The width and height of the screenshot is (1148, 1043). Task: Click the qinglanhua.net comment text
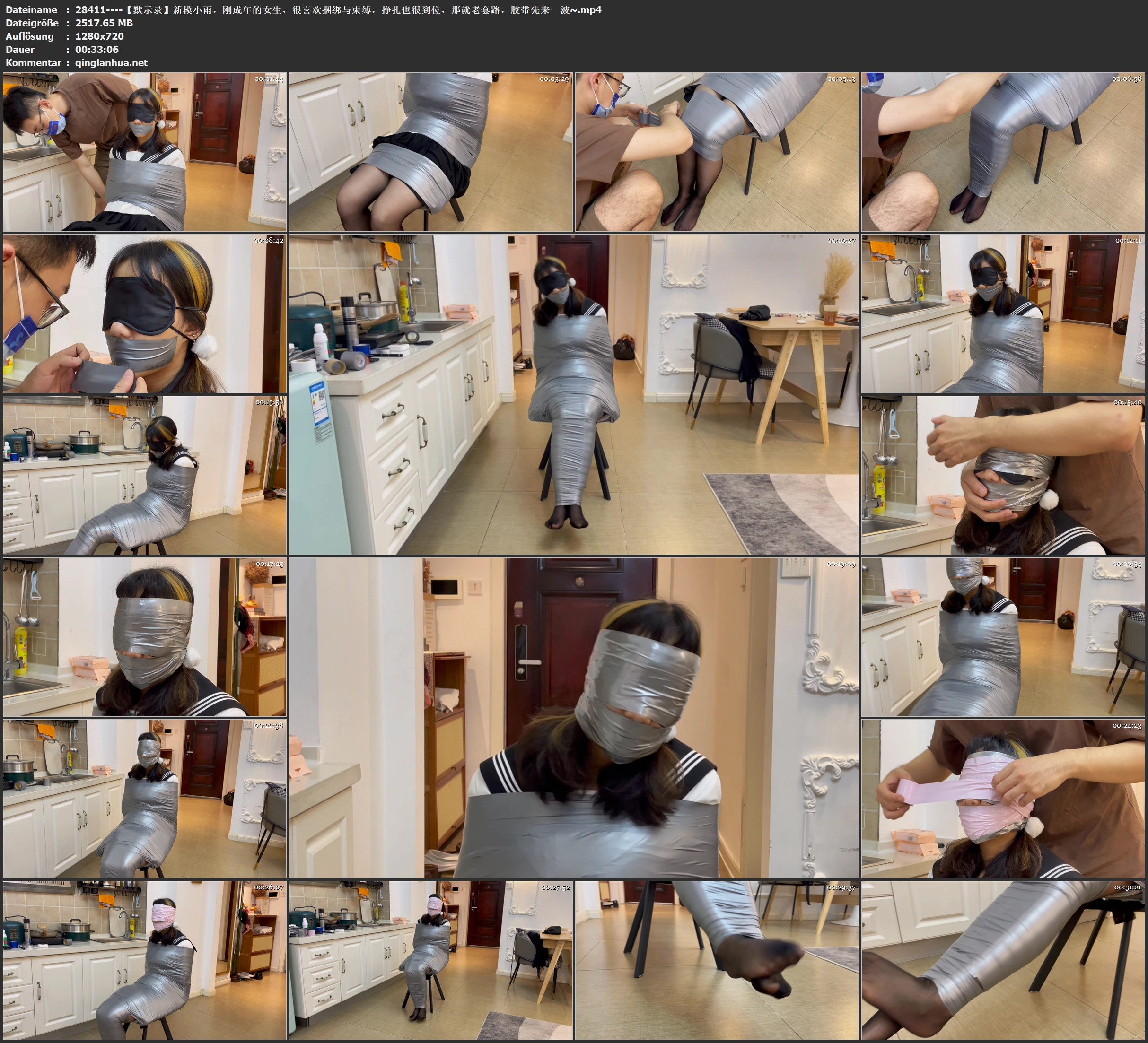[111, 62]
